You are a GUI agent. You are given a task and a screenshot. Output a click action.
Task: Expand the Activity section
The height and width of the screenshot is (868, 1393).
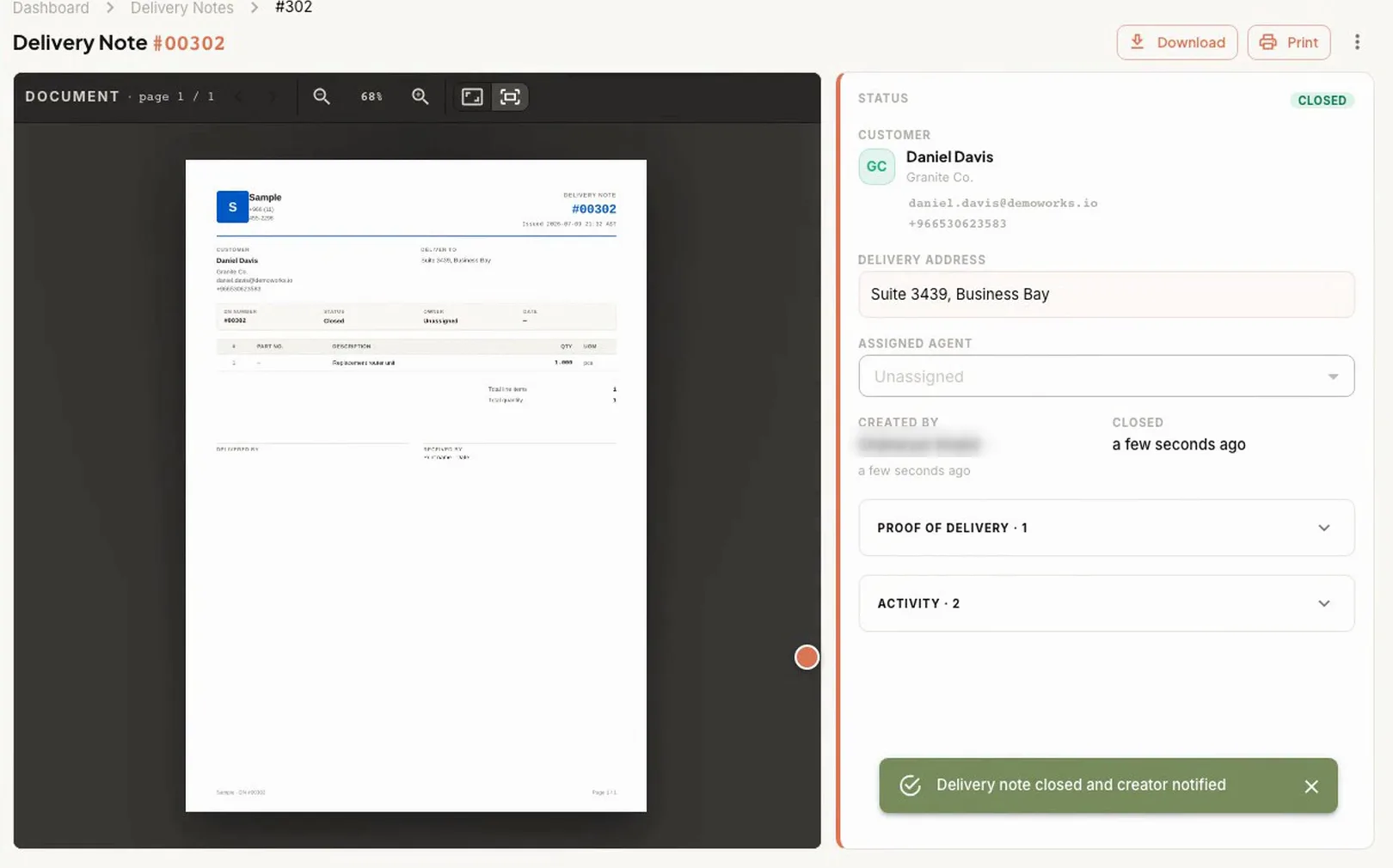pyautogui.click(x=1106, y=603)
